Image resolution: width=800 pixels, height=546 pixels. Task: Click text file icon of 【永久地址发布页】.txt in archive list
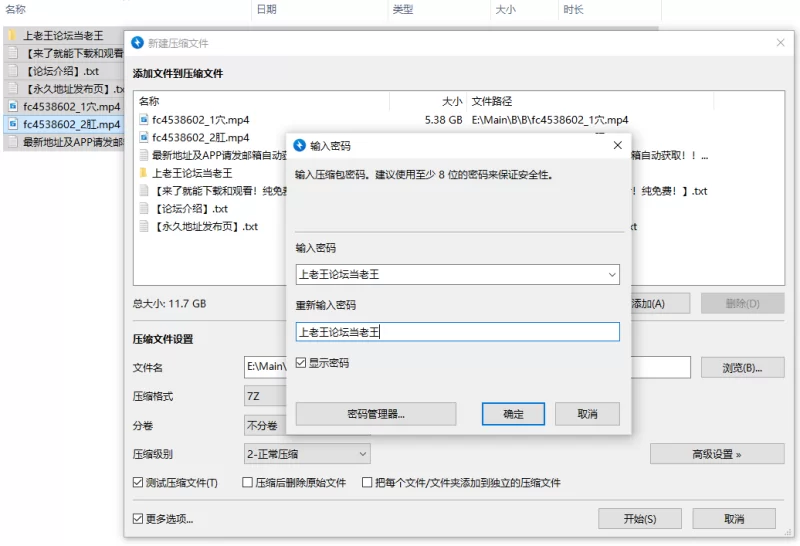144,226
